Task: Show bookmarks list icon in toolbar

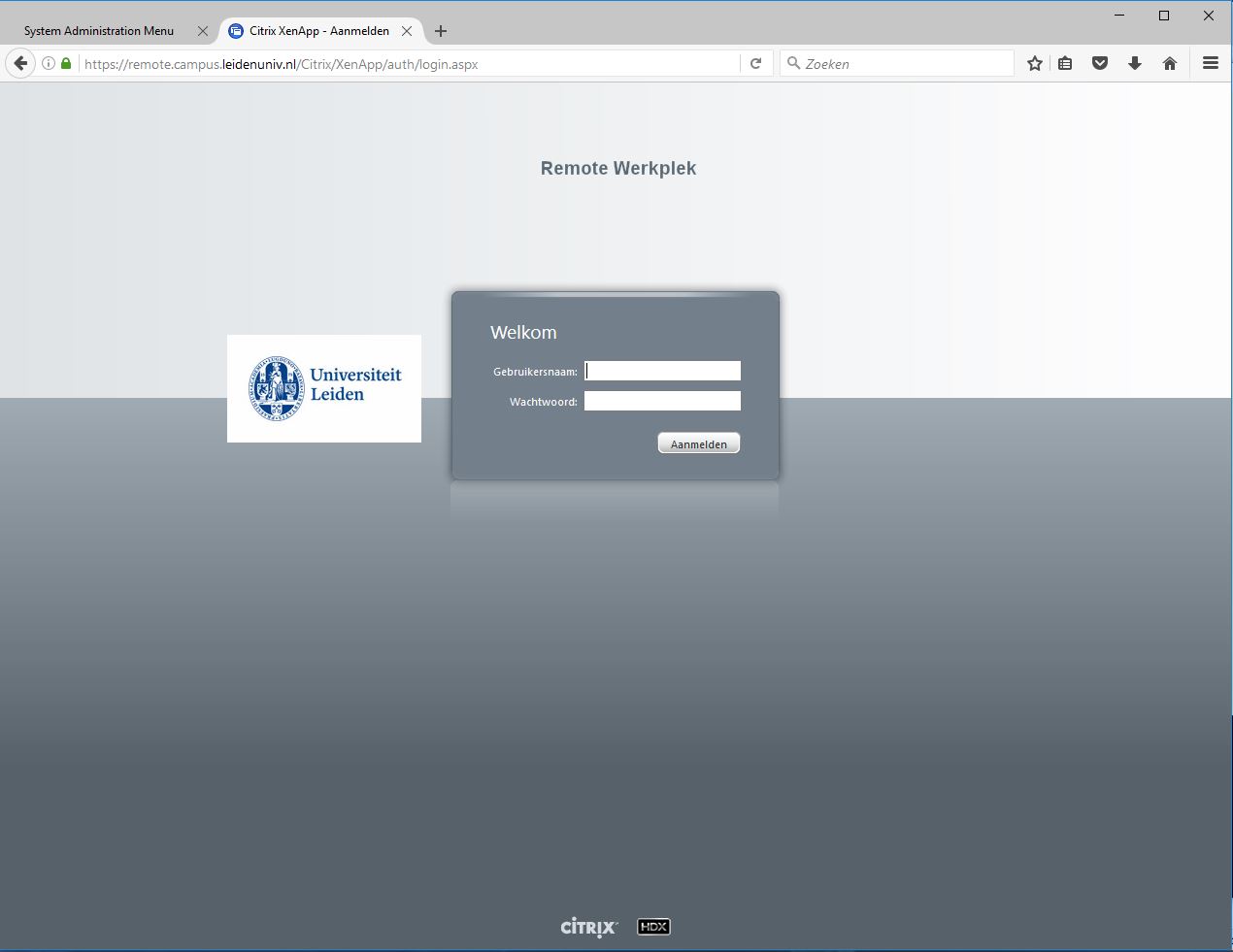Action: [x=1065, y=64]
